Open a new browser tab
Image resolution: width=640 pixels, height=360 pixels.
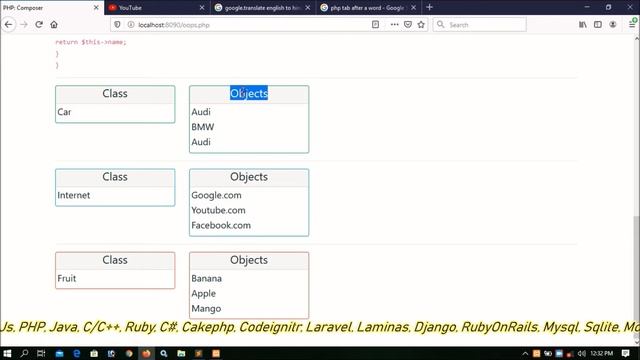(429, 7)
